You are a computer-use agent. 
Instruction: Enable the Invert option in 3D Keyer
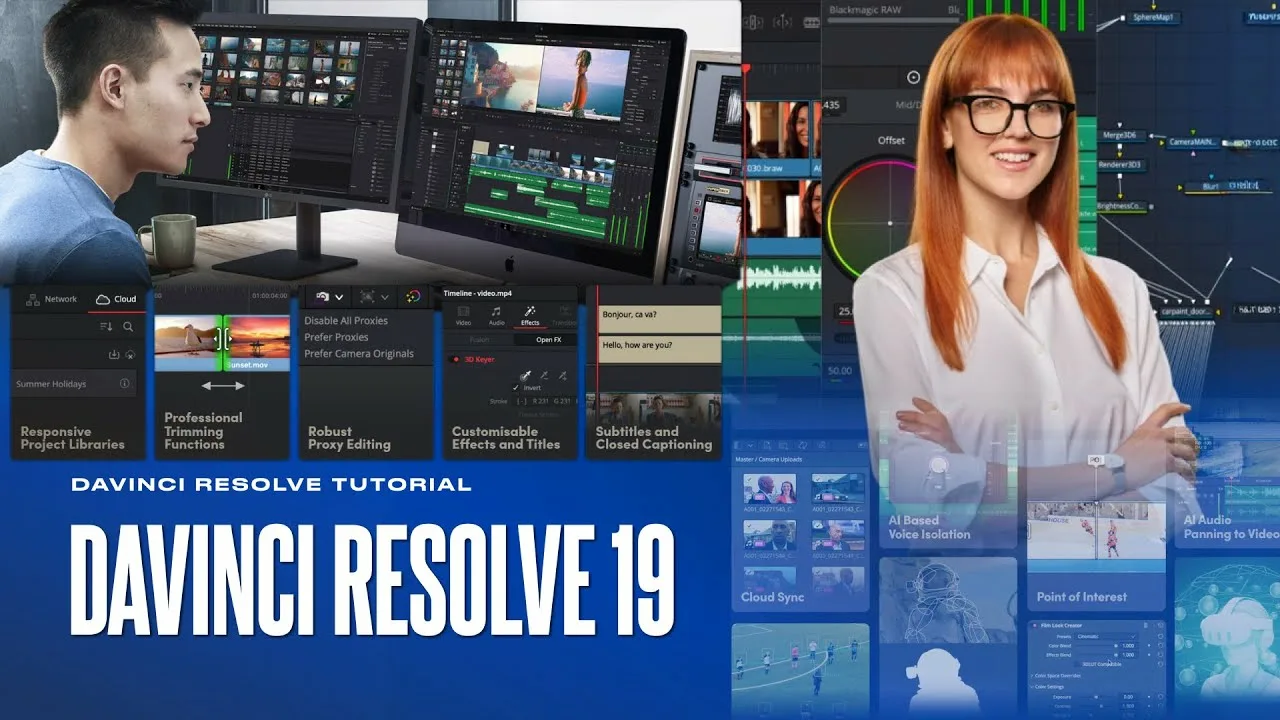coord(515,387)
